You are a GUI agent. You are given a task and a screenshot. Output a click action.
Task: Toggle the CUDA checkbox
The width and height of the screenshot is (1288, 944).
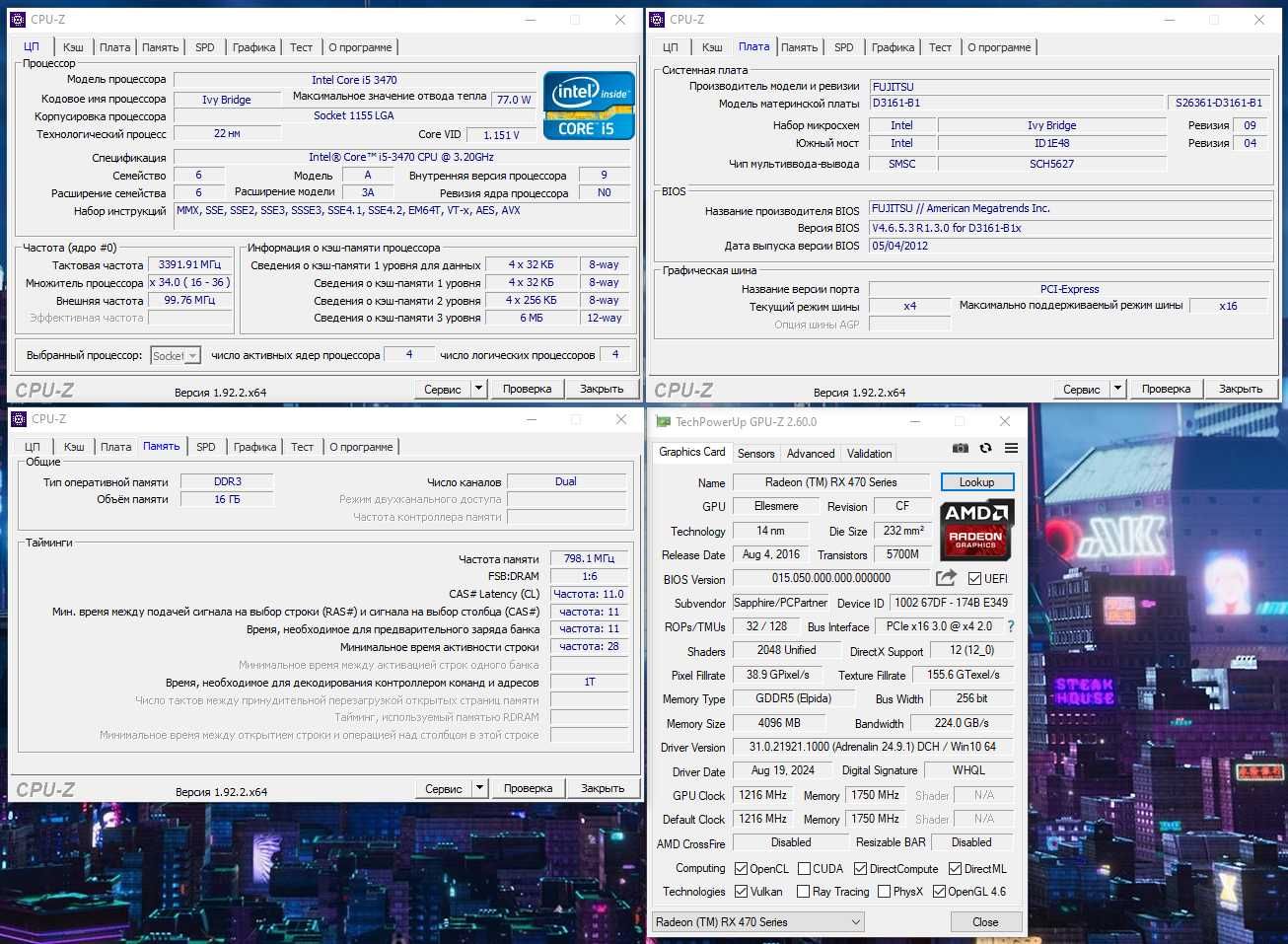pyautogui.click(x=805, y=869)
